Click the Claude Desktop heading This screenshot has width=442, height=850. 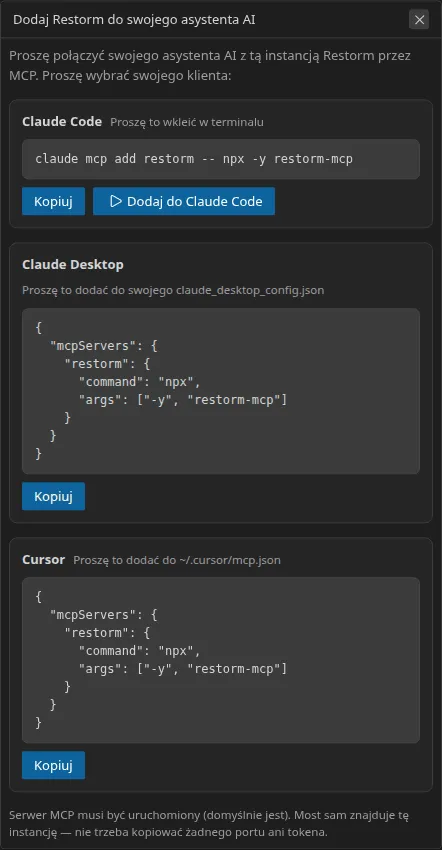pos(73,265)
